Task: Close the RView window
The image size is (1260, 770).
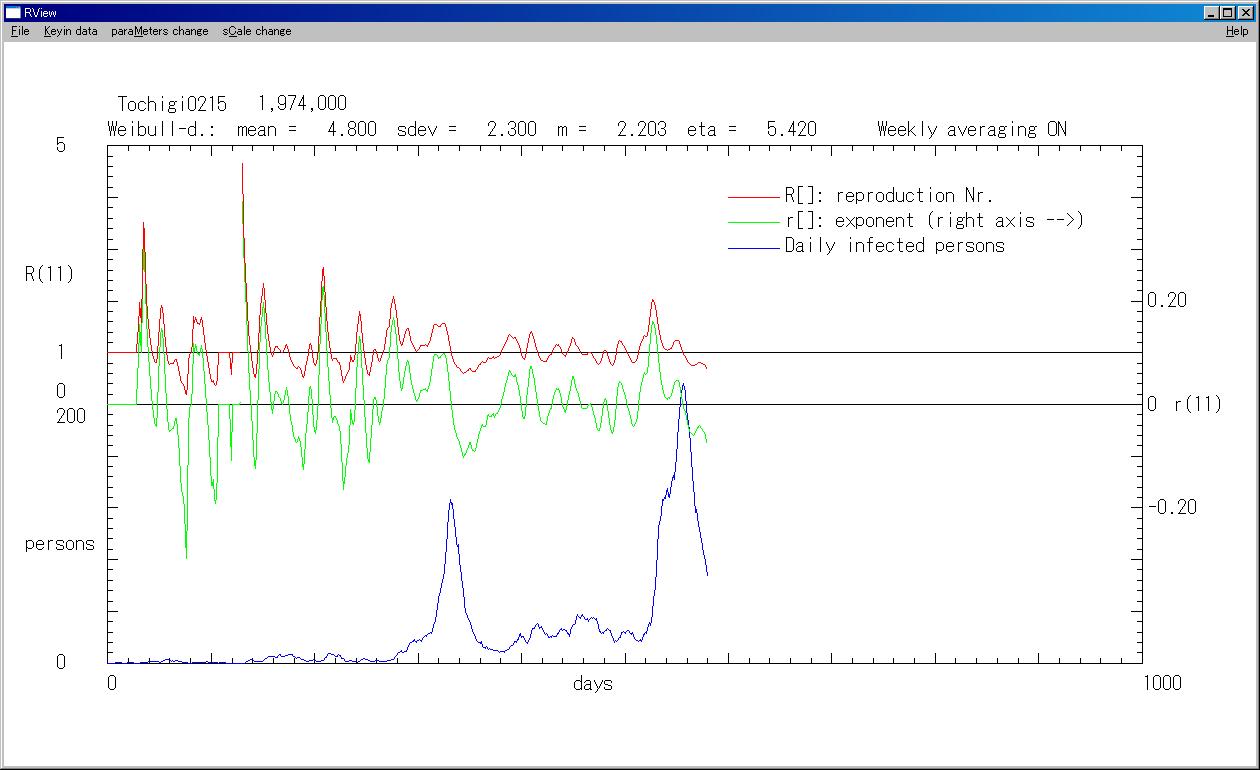Action: [x=1245, y=12]
